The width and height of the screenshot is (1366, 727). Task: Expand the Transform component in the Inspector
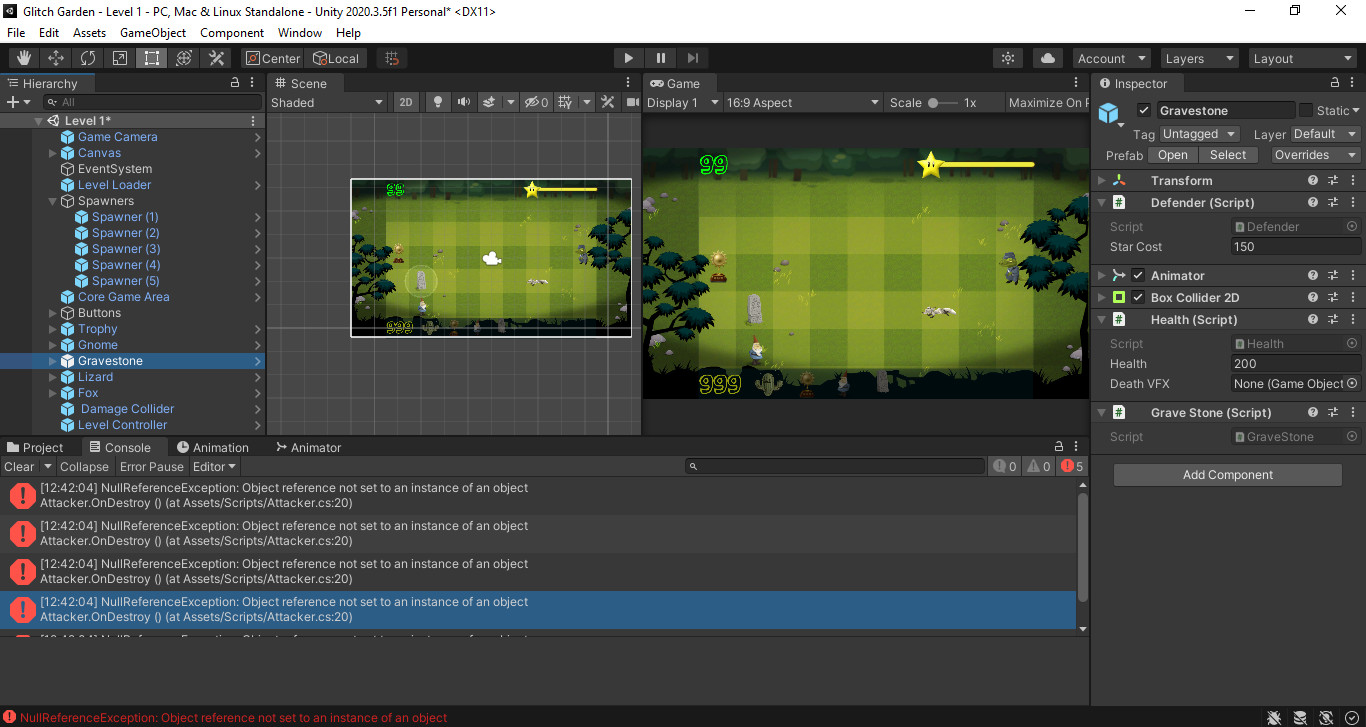[1102, 180]
